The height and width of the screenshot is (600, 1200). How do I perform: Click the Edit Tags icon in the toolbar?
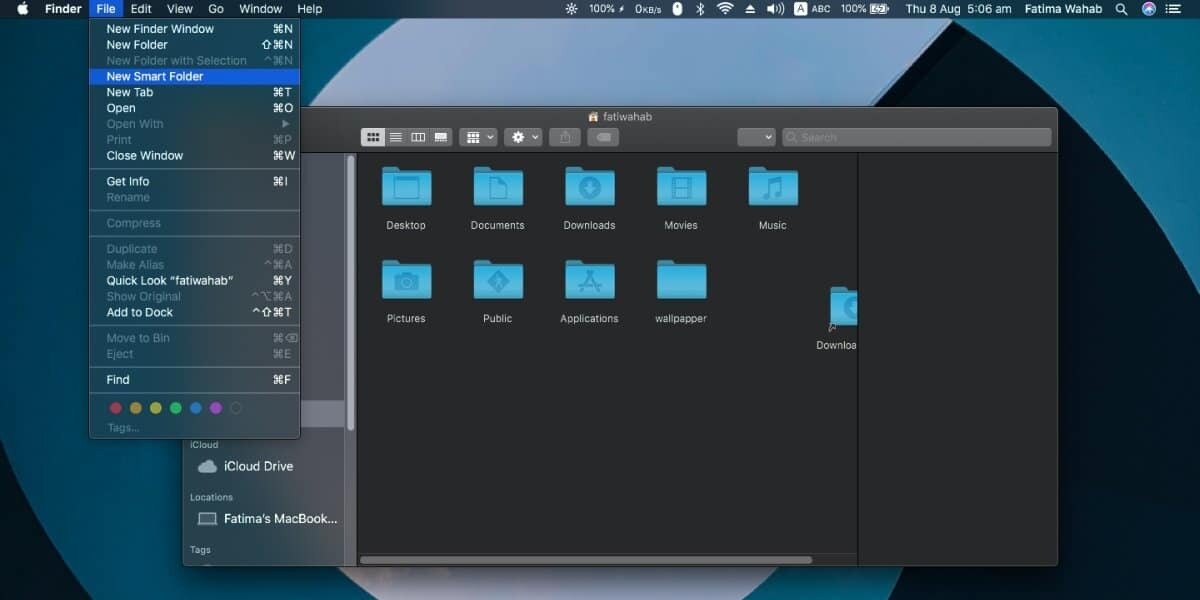603,137
